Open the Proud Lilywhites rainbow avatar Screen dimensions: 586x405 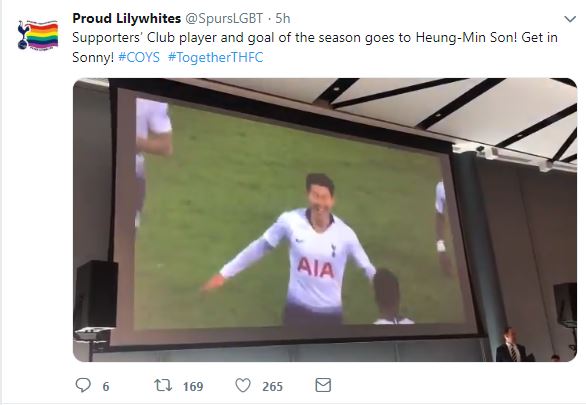click(38, 35)
